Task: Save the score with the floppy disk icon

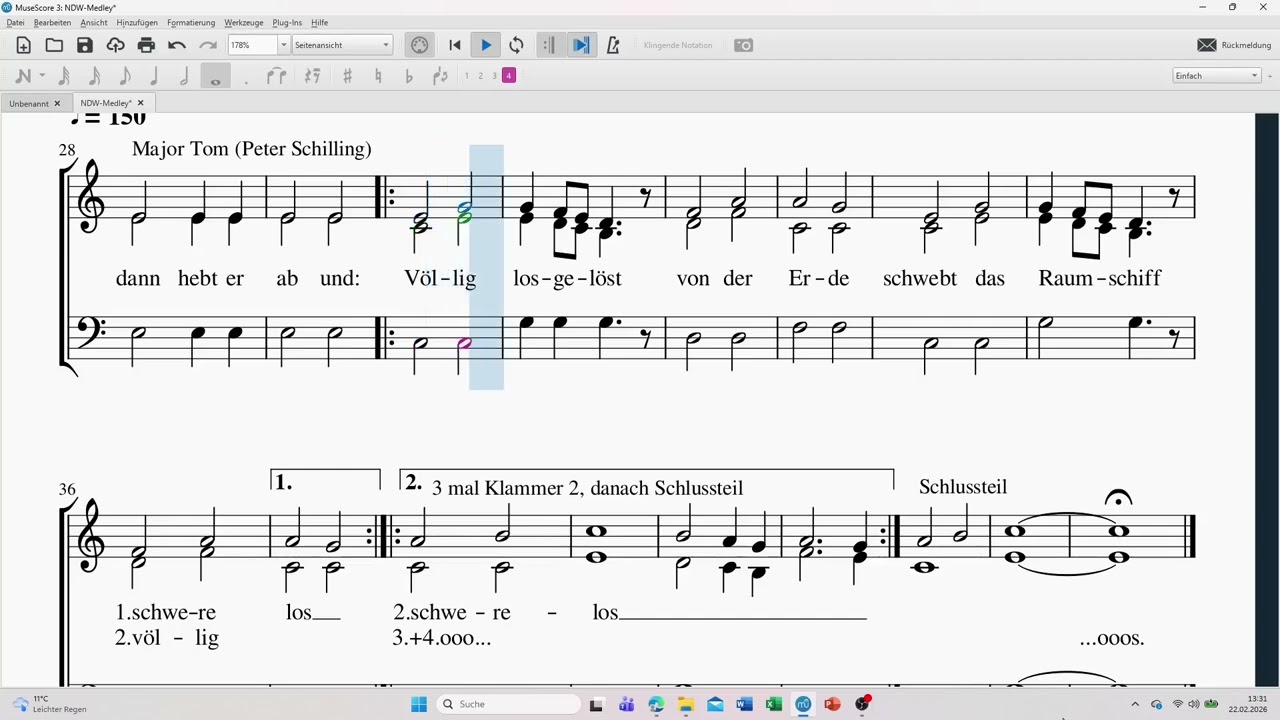Action: point(85,45)
